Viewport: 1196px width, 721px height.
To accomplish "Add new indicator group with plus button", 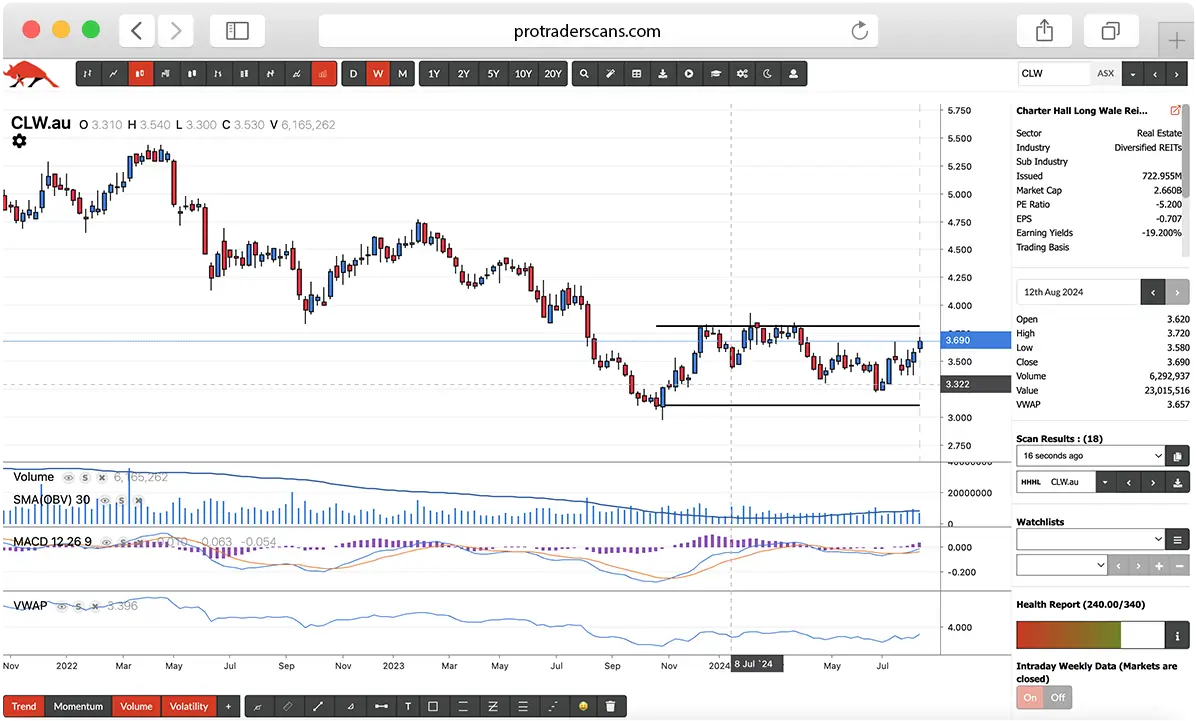I will [x=228, y=707].
